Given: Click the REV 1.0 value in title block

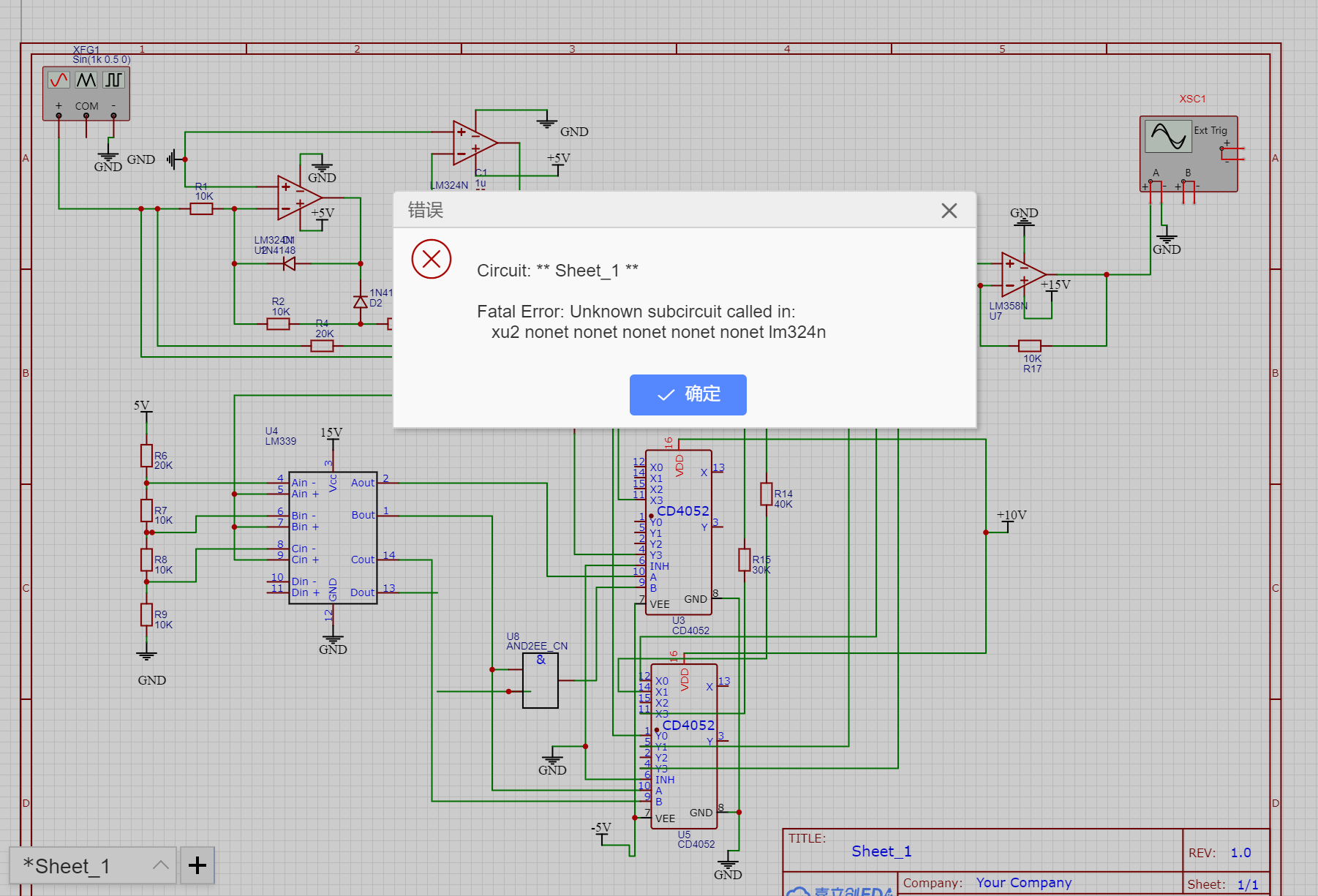Looking at the screenshot, I should [x=1240, y=853].
